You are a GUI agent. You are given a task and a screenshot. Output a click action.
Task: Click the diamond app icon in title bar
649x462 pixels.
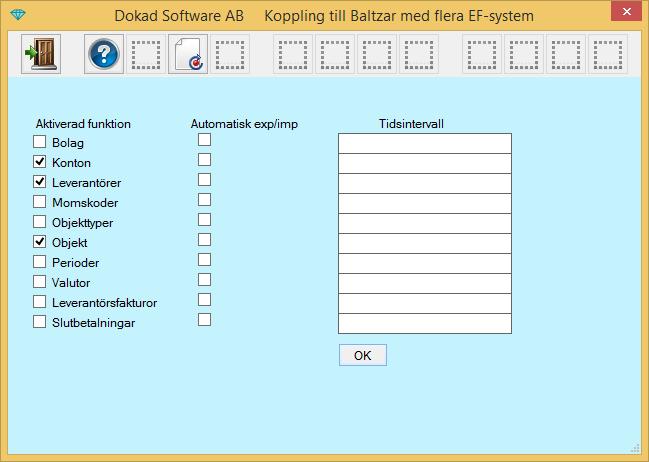(17, 15)
